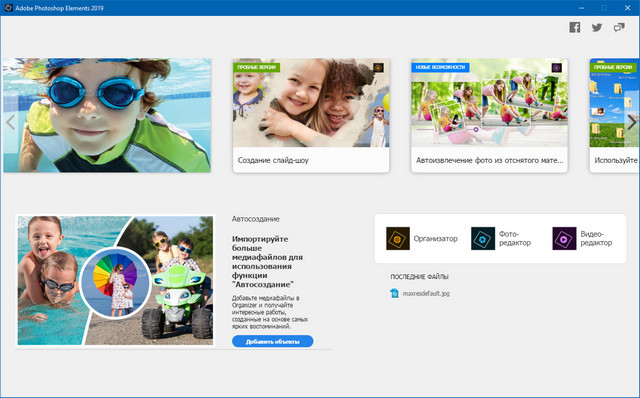Minimize the Photoshop Elements window
The width and height of the screenshot is (640, 398).
pos(581,8)
